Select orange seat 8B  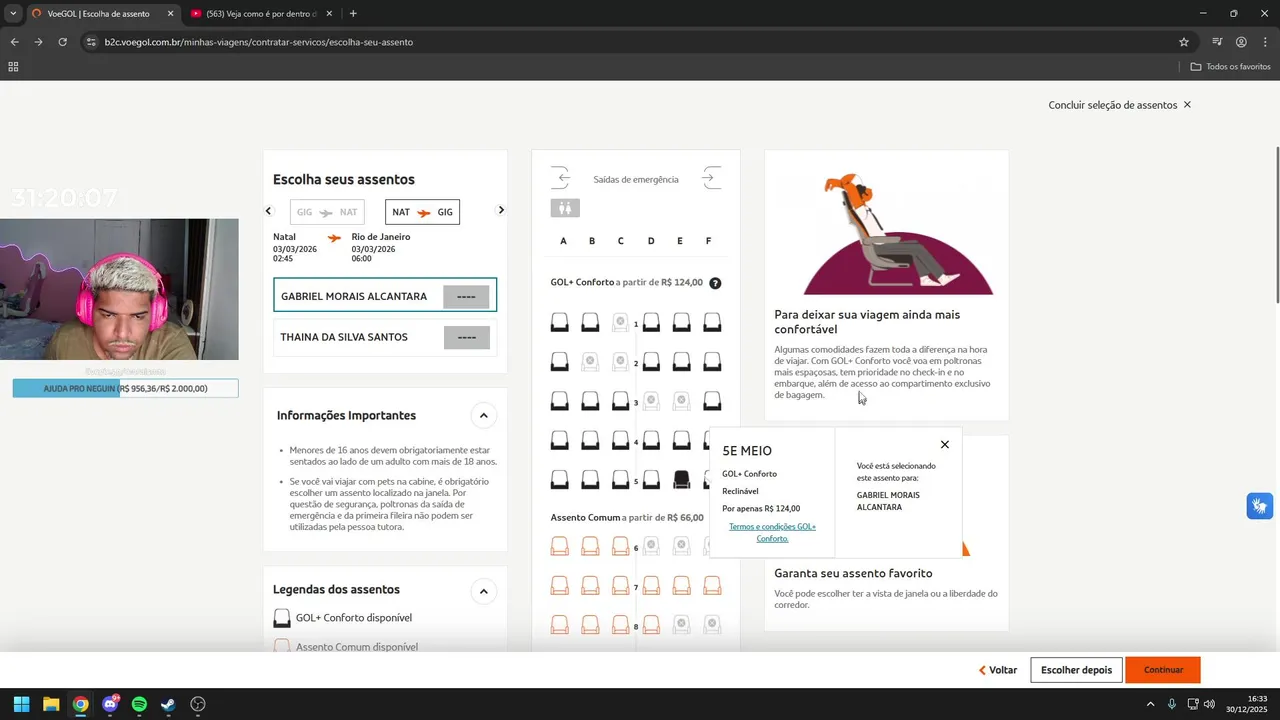(590, 625)
